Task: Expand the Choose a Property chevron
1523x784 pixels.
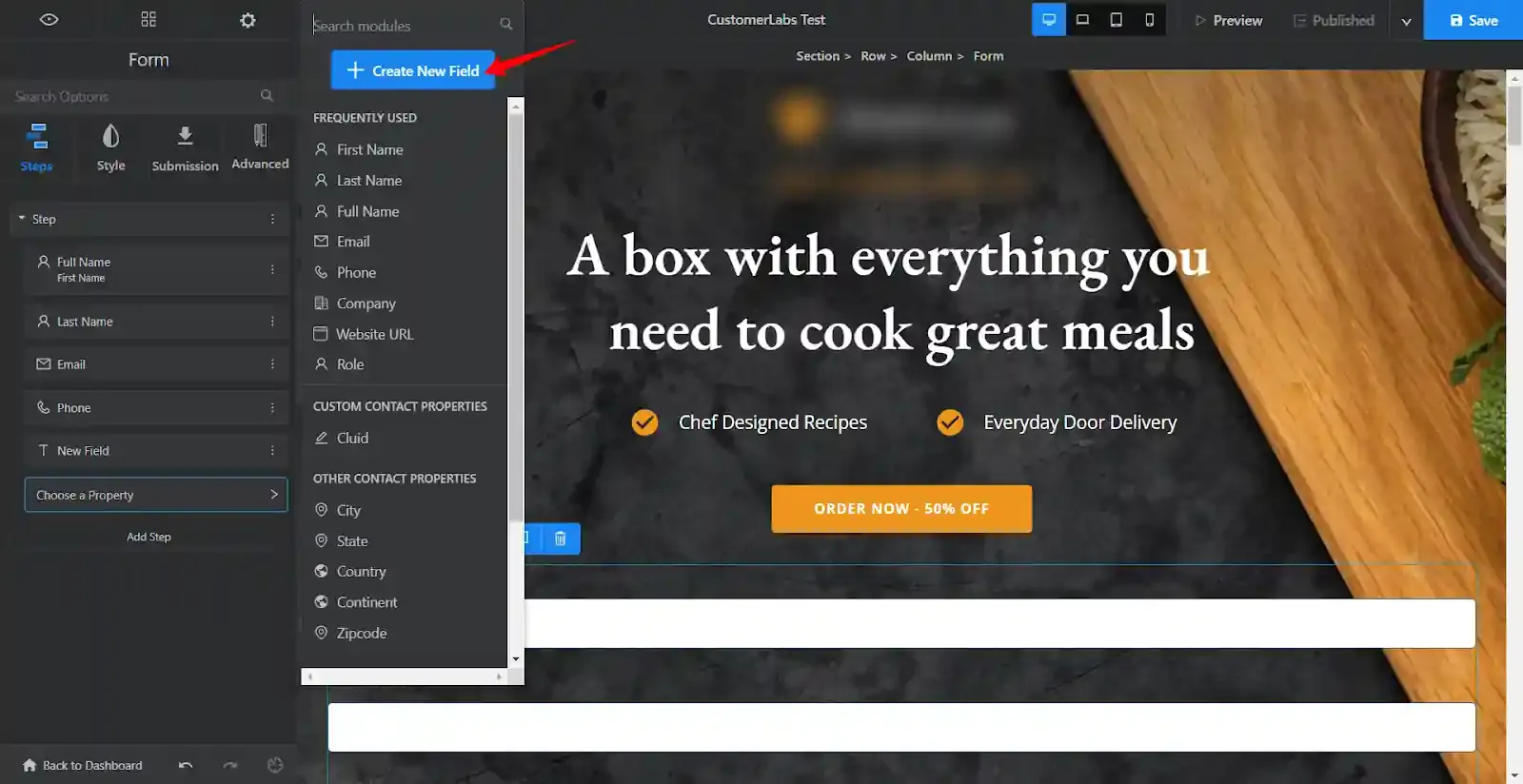Action: (274, 495)
